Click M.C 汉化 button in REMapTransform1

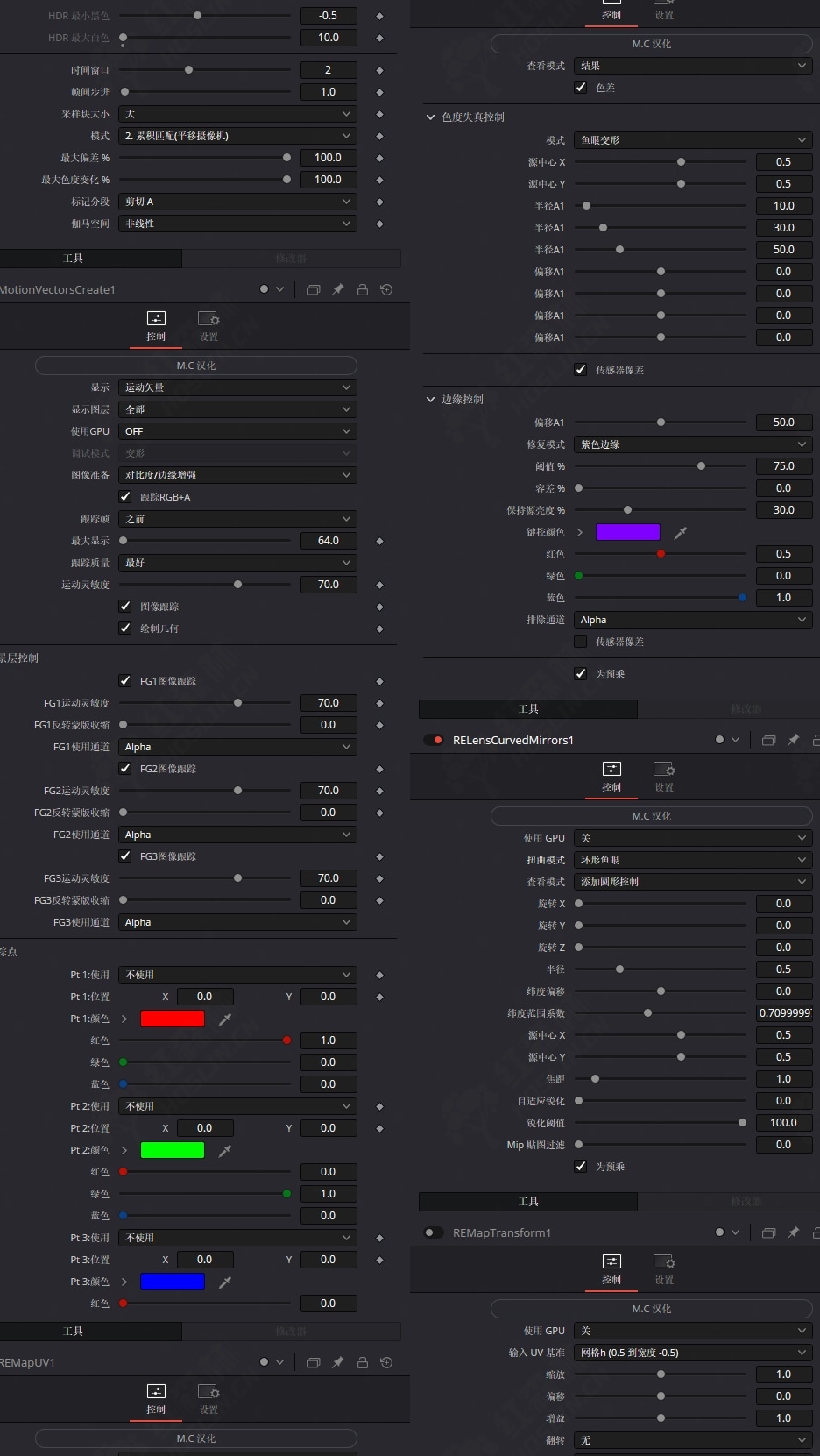click(x=652, y=1309)
